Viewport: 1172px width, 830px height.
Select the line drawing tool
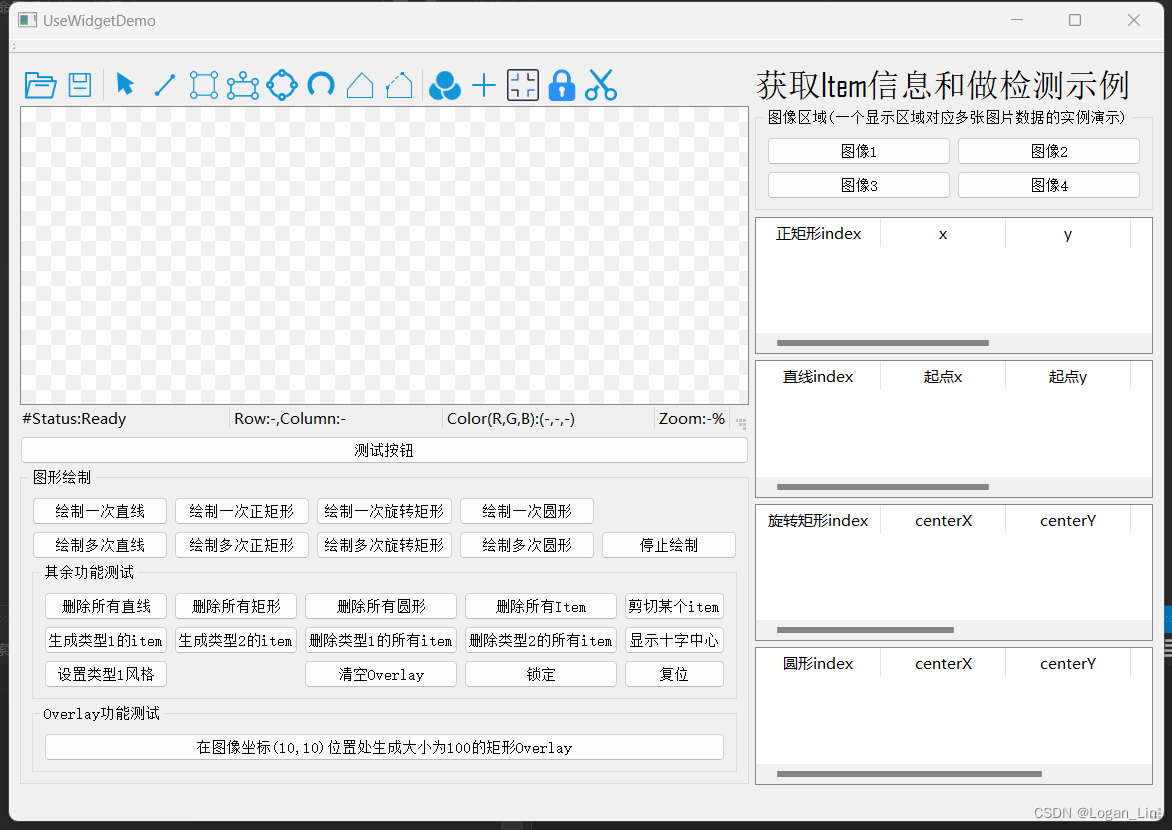[164, 85]
